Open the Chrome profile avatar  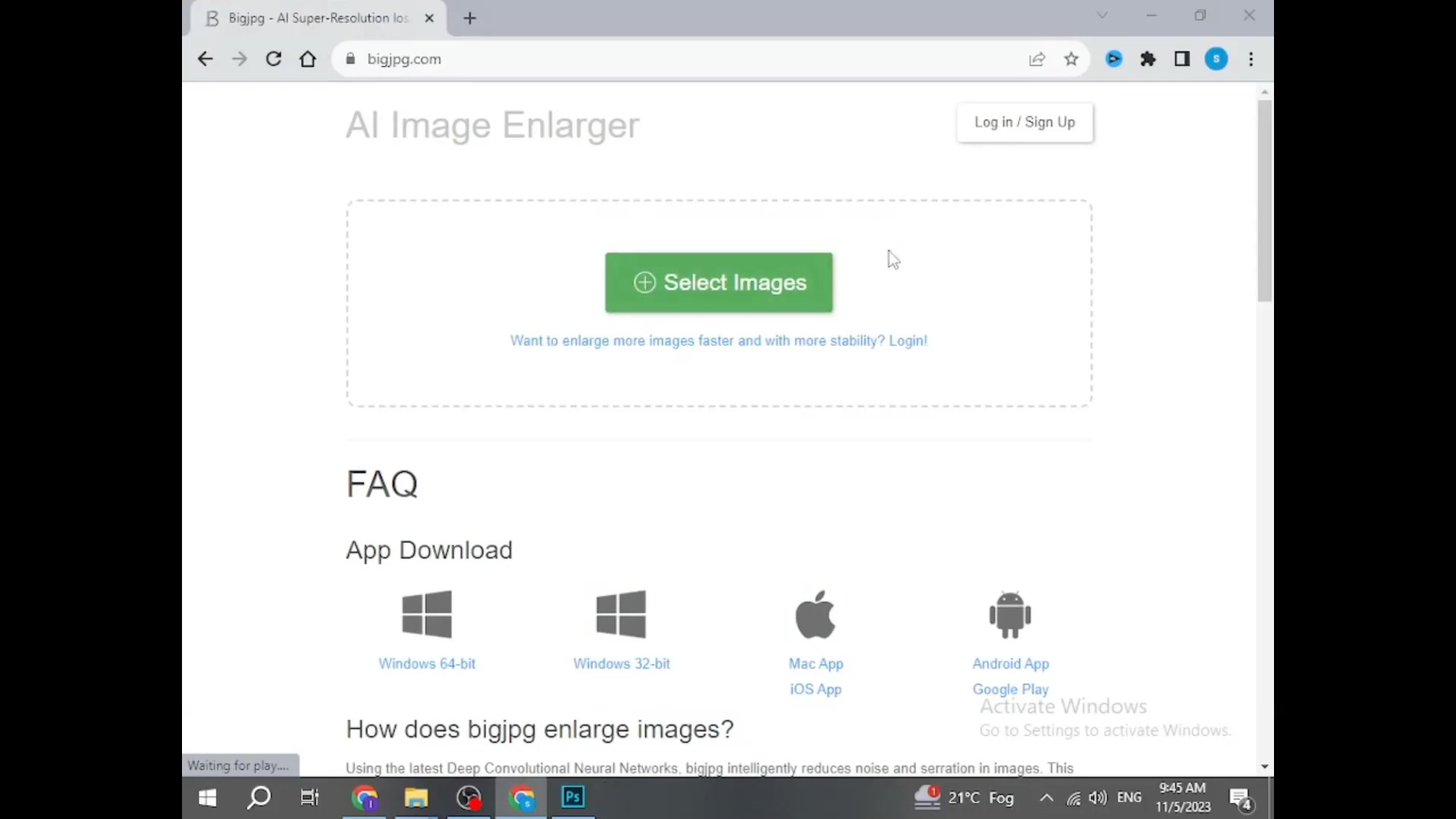[x=1216, y=59]
